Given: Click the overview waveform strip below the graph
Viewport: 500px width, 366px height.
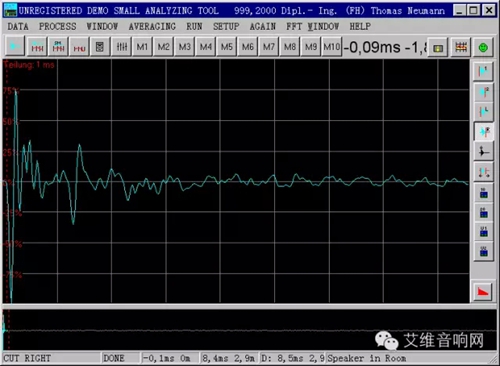Looking at the screenshot, I should (250, 330).
